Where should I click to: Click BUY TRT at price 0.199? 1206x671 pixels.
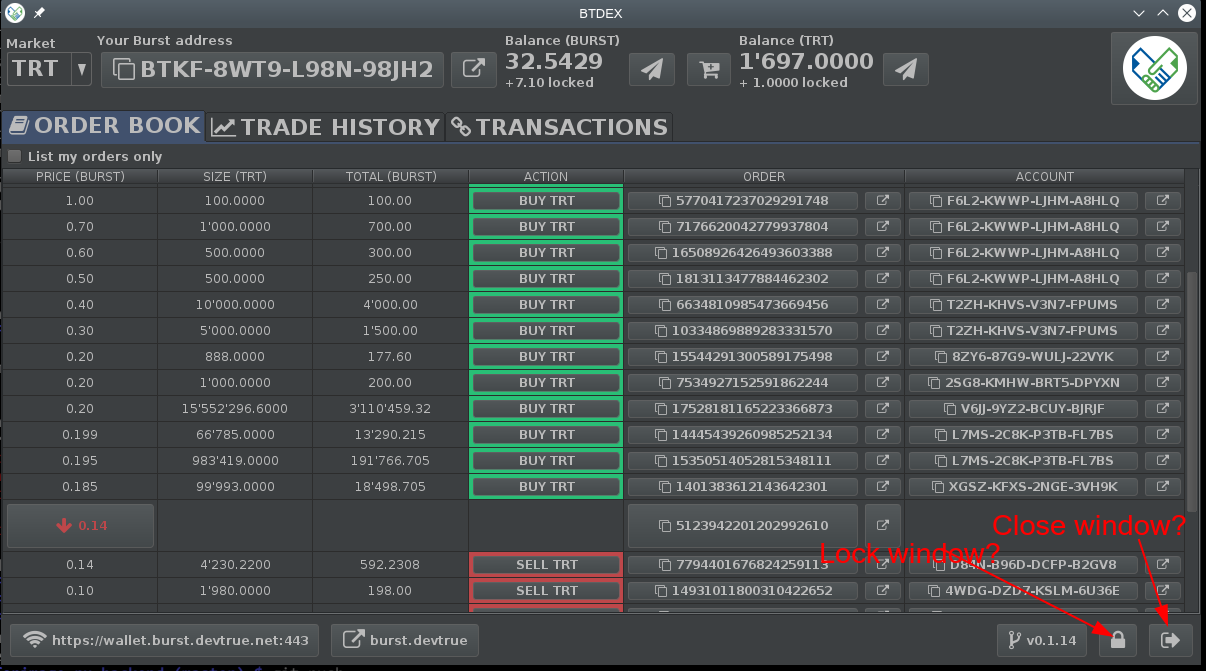[547, 434]
